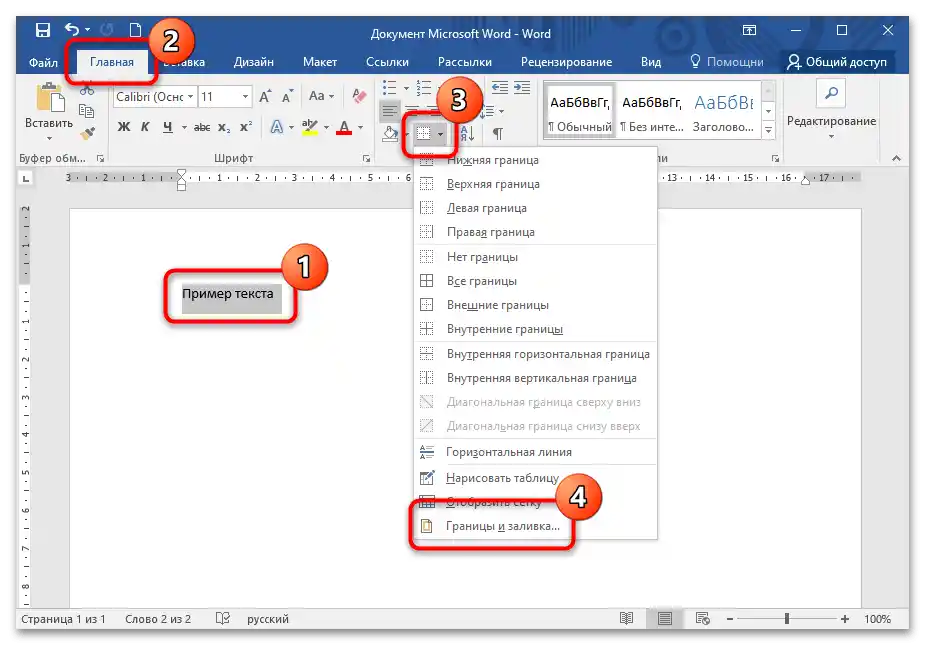Zoom out with the minus button
The width and height of the screenshot is (925, 645).
pos(730,618)
